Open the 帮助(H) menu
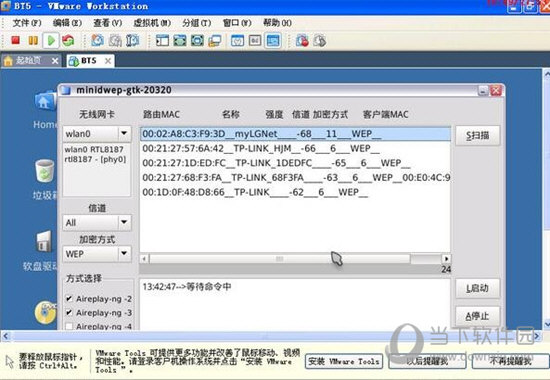 click(x=277, y=23)
